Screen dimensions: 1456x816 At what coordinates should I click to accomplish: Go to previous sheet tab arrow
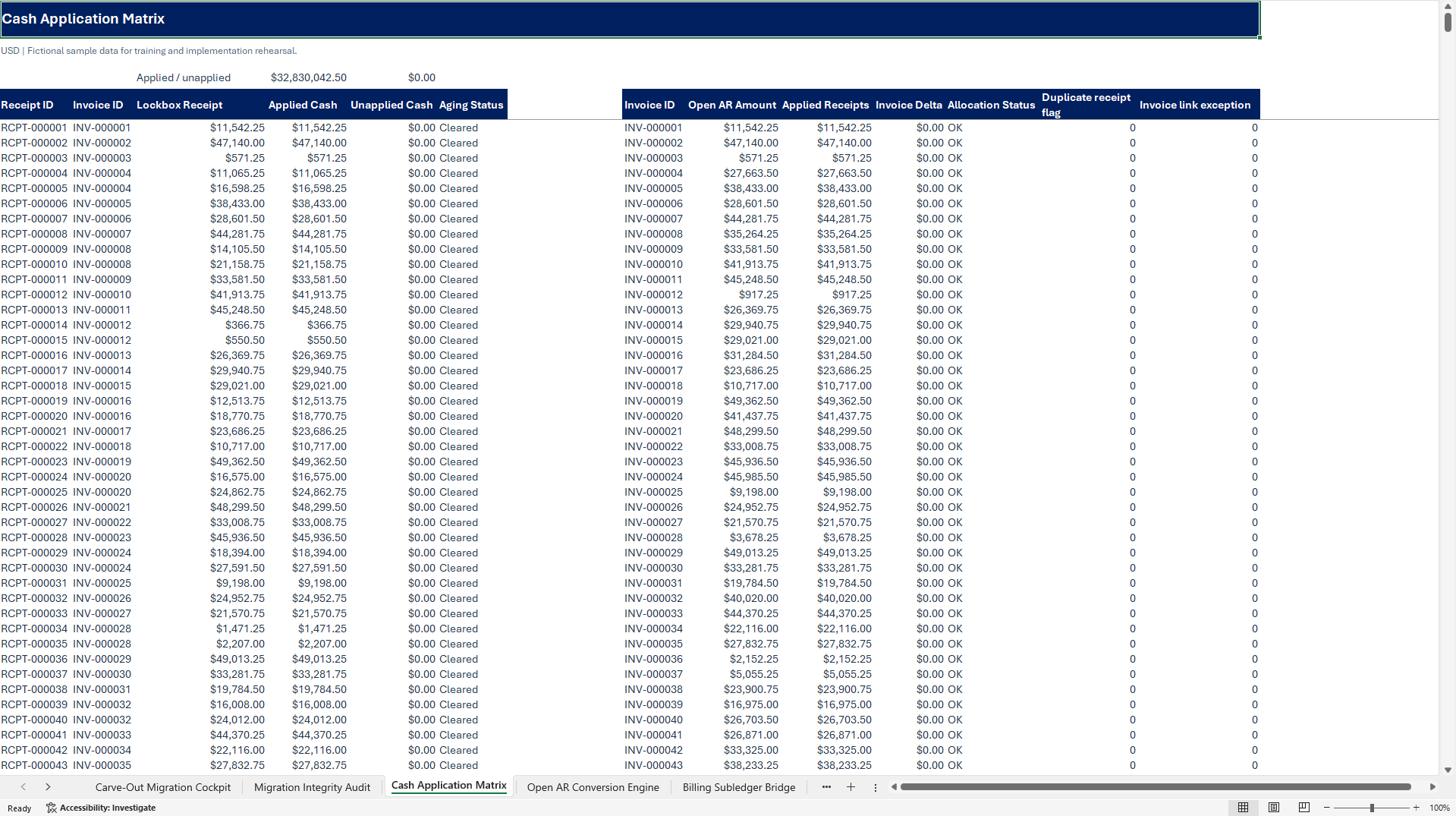24,787
